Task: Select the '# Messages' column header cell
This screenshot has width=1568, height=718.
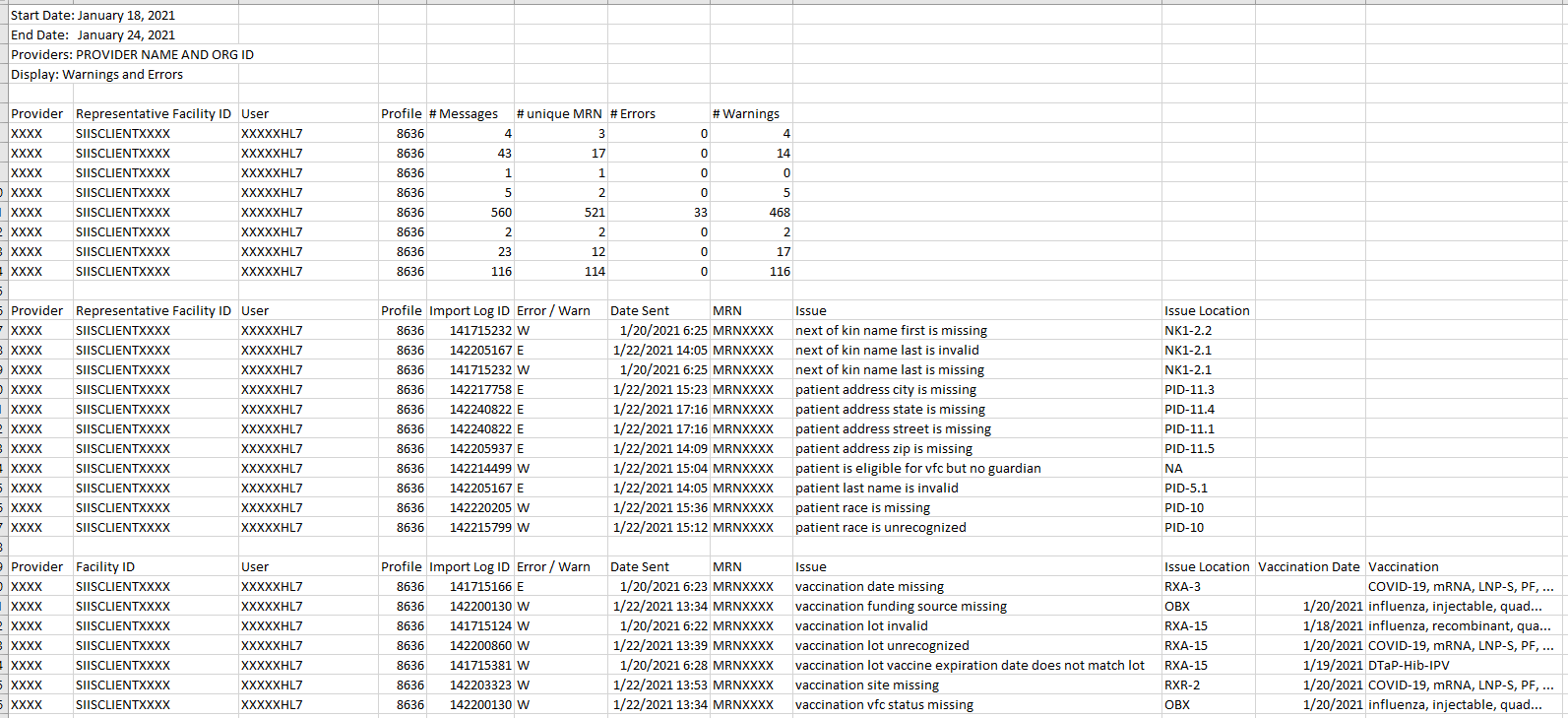Action: click(x=470, y=114)
